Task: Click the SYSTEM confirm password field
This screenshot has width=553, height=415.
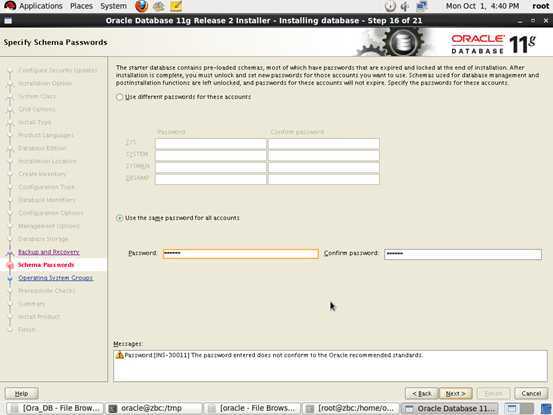Action: pos(324,155)
